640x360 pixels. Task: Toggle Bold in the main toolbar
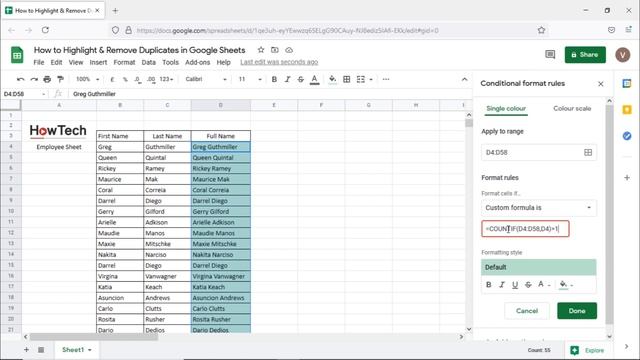[274, 79]
